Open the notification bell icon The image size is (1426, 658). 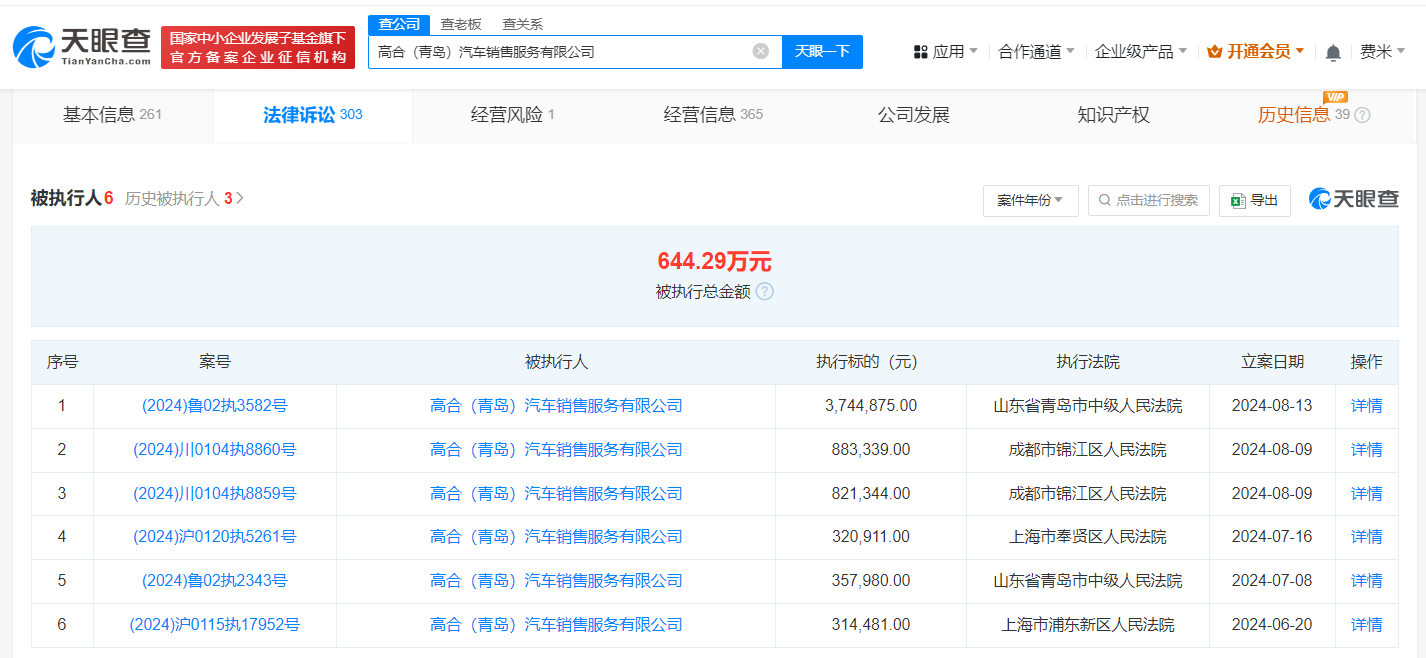coord(1333,50)
